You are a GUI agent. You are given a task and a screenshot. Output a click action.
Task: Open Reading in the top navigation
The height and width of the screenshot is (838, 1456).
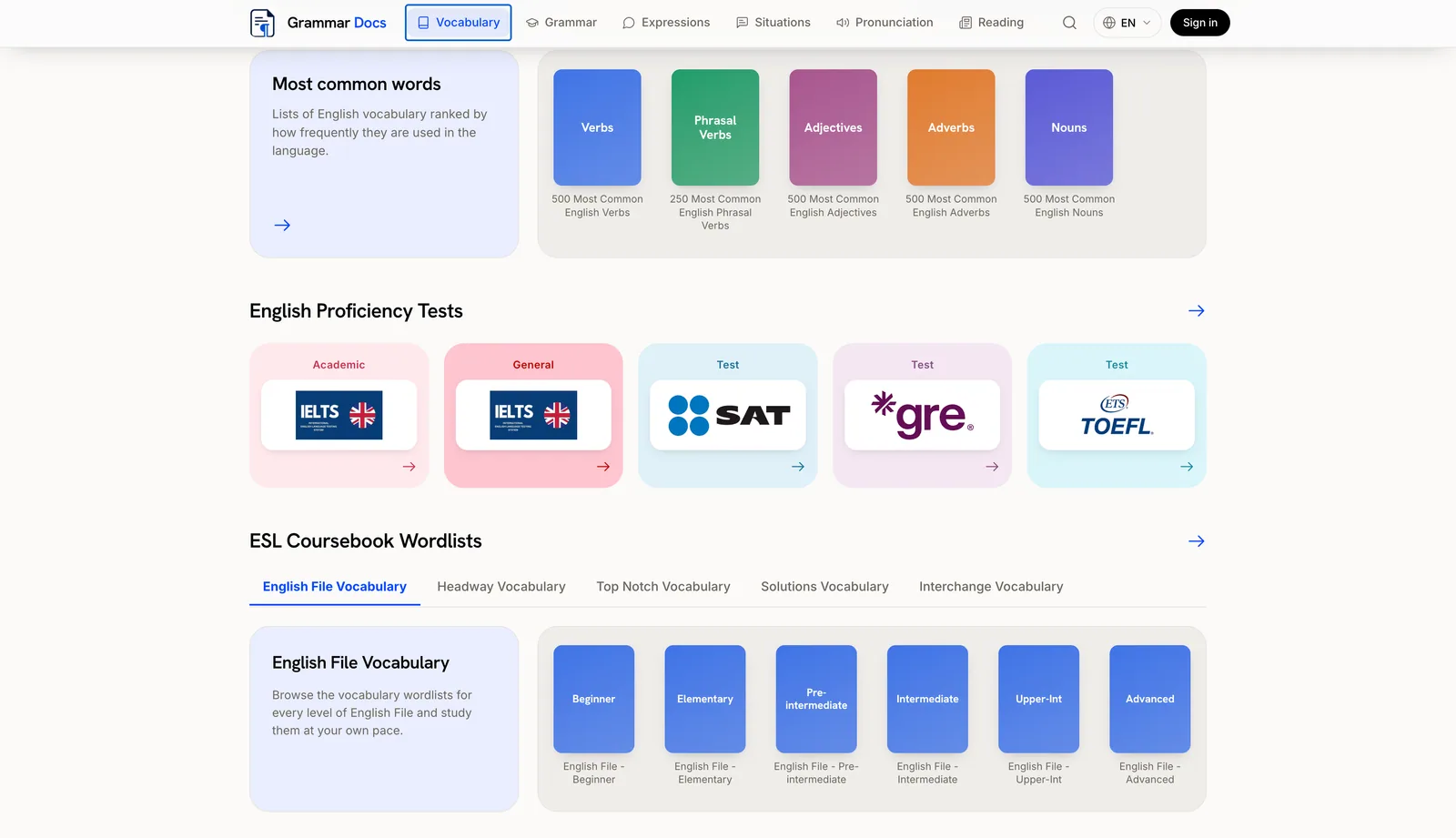click(991, 23)
